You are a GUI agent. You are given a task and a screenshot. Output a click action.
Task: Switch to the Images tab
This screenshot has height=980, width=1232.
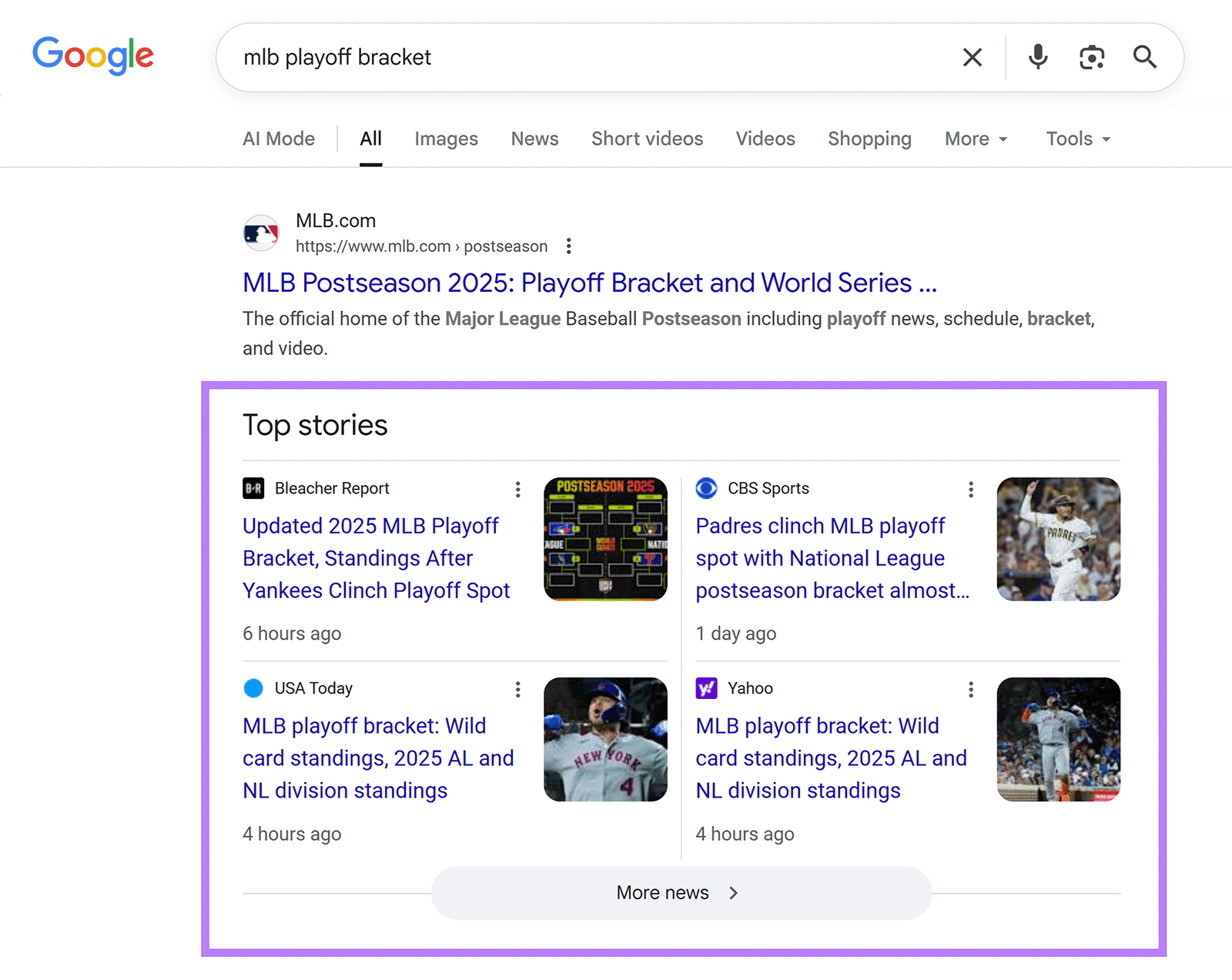[x=446, y=139]
